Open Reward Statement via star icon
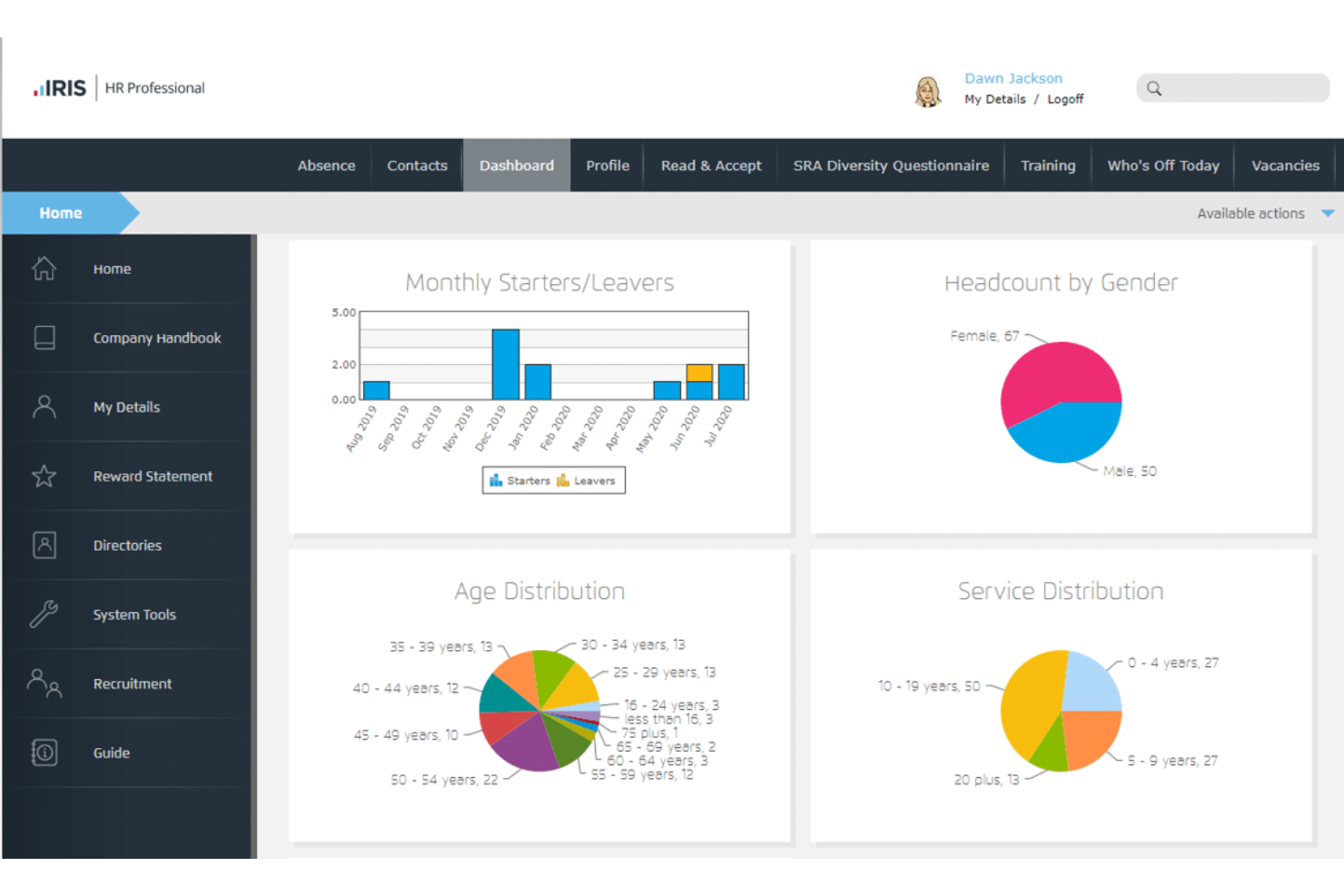 coord(44,476)
